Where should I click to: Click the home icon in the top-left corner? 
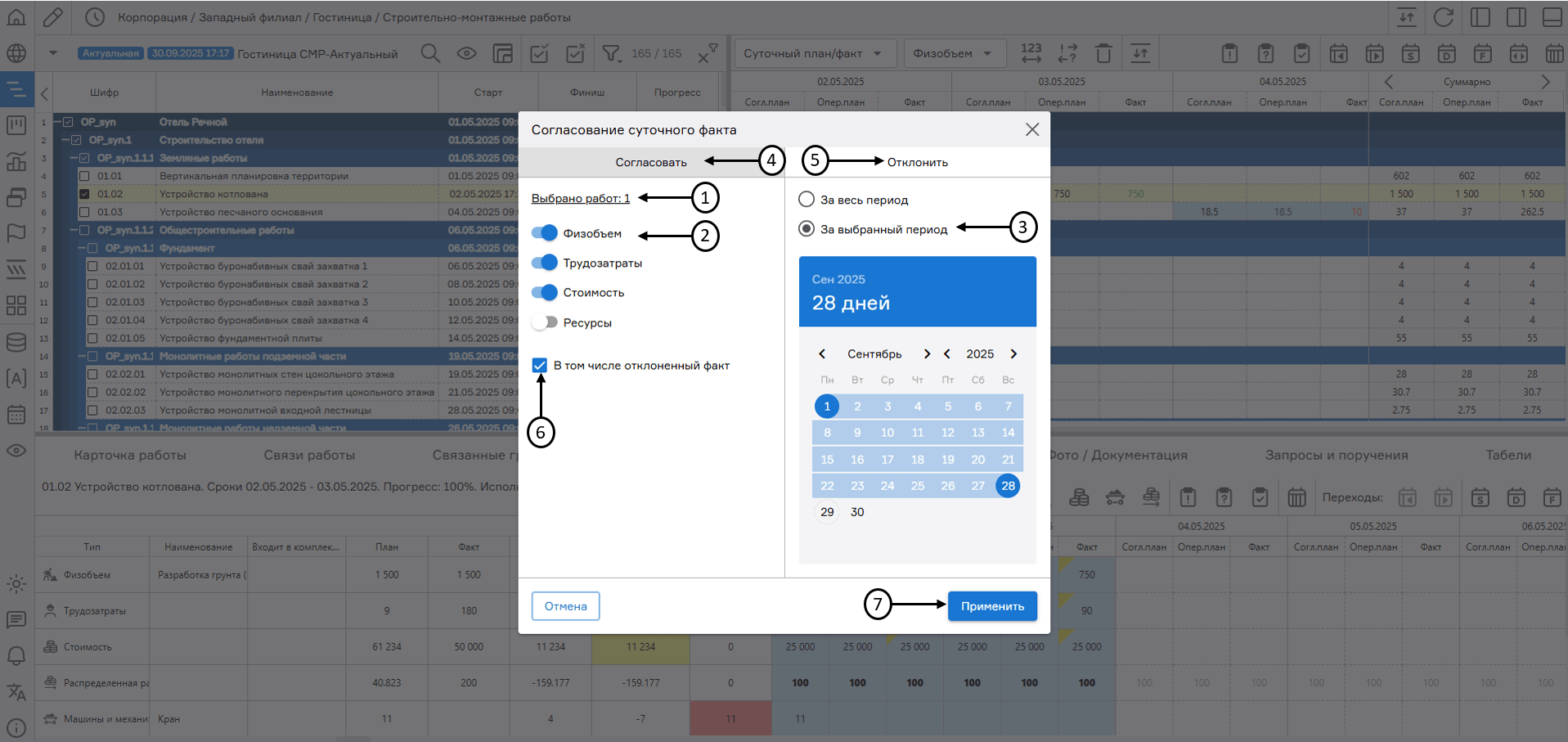16,17
